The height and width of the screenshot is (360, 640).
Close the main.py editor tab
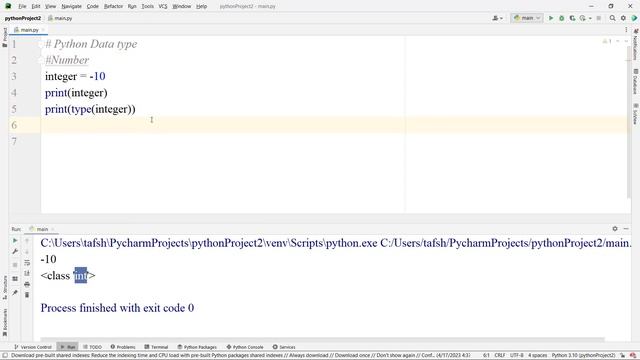tap(43, 30)
